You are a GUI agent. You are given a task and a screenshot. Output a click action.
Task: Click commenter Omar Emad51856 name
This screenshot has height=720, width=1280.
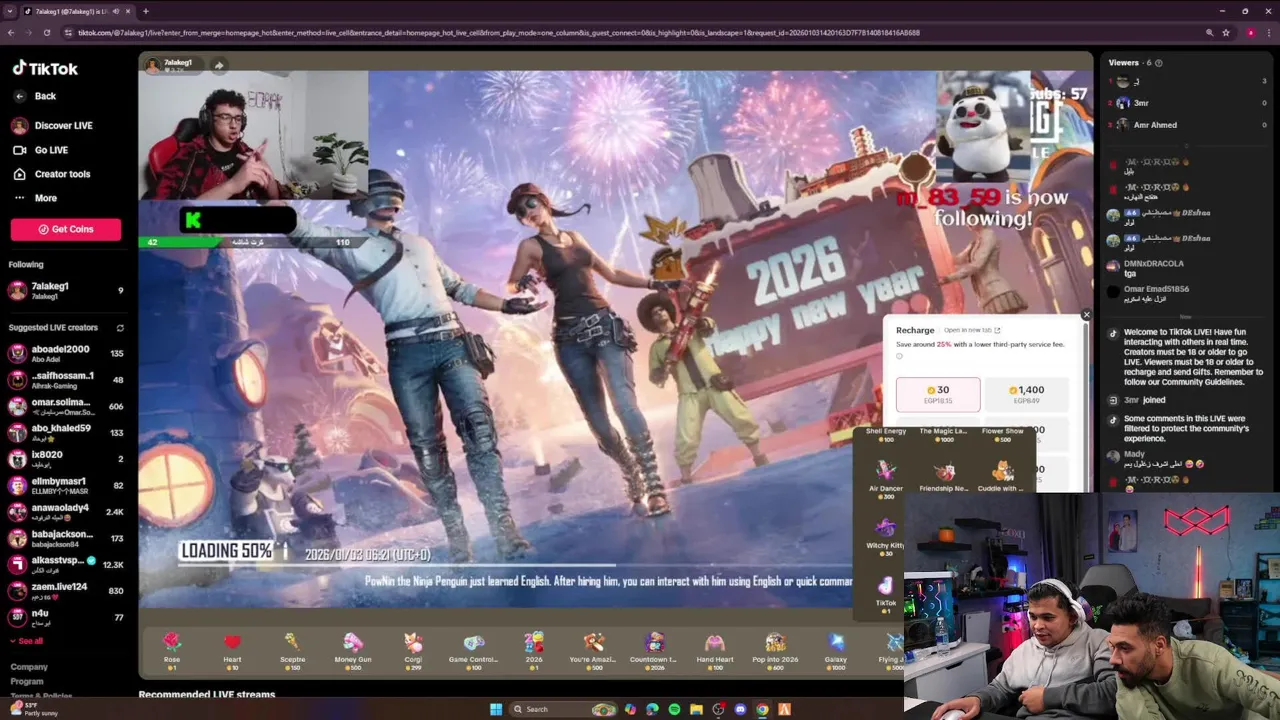[1156, 289]
